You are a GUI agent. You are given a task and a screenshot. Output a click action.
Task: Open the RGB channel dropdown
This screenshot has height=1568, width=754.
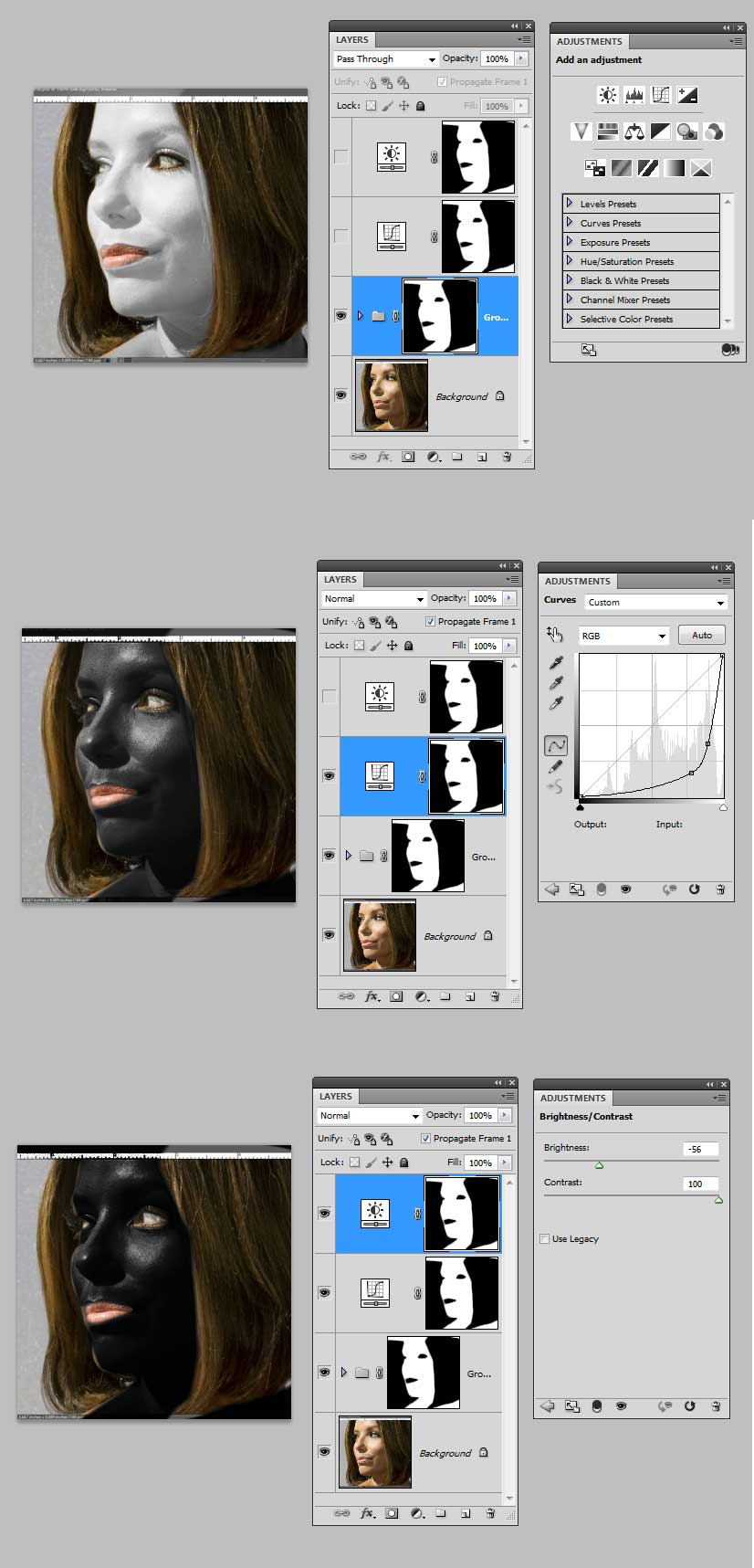coord(623,636)
